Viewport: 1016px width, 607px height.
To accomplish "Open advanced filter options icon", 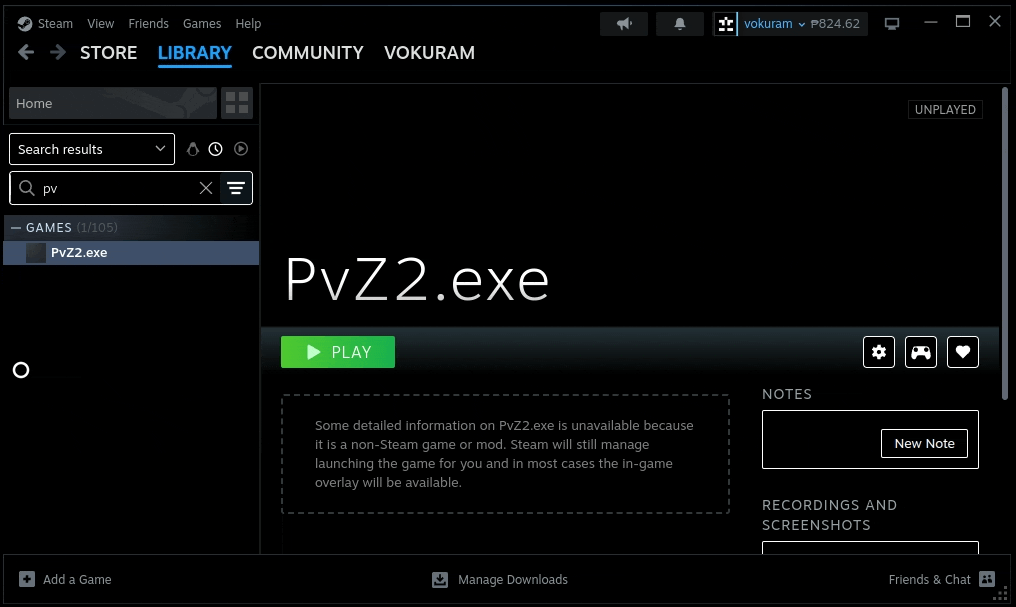I will click(x=236, y=188).
